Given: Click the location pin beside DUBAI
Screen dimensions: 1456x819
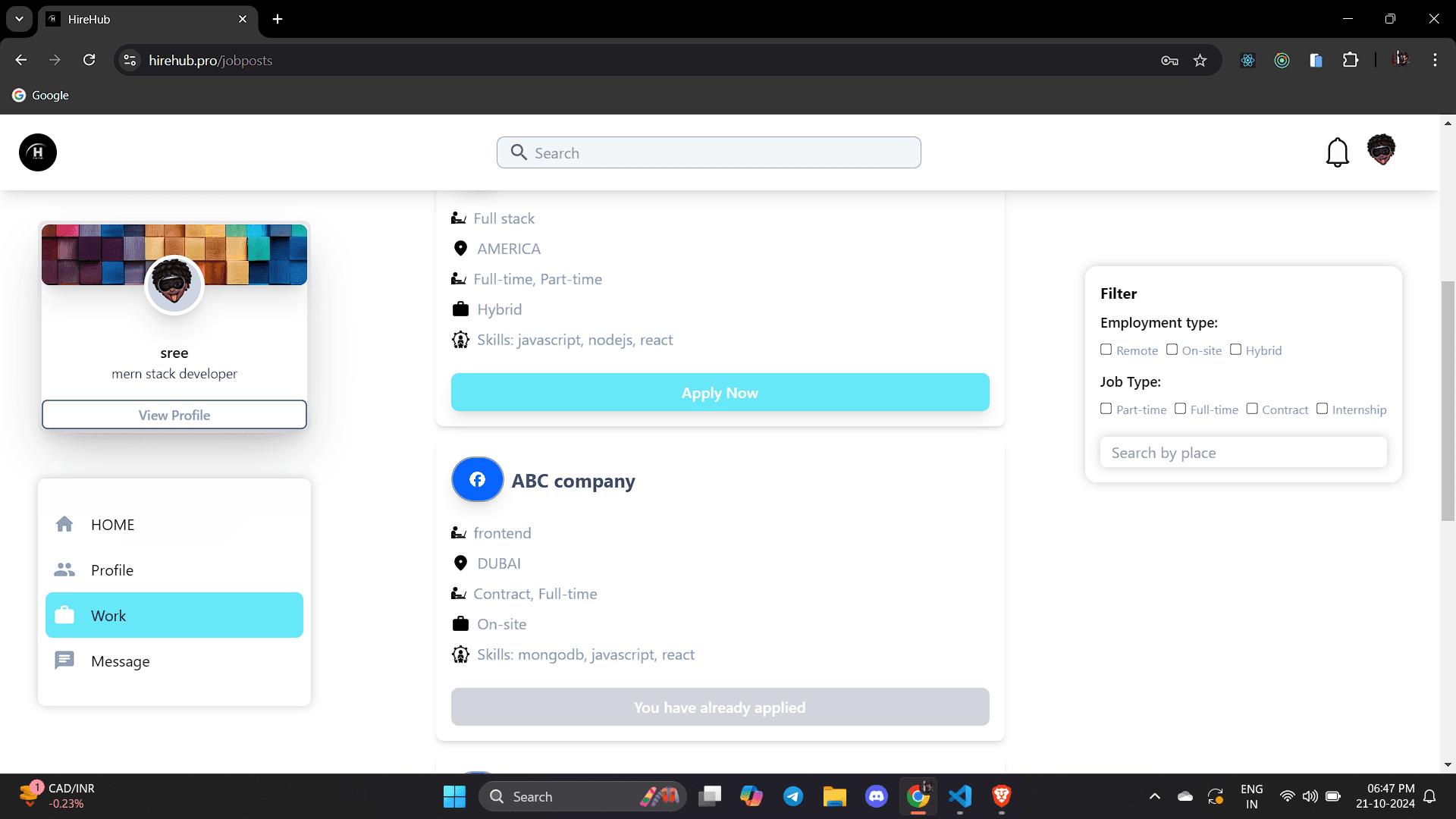Looking at the screenshot, I should tap(460, 563).
